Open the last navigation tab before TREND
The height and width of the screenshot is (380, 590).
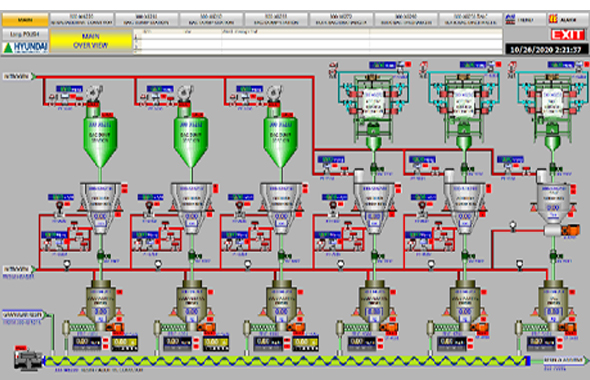point(470,20)
